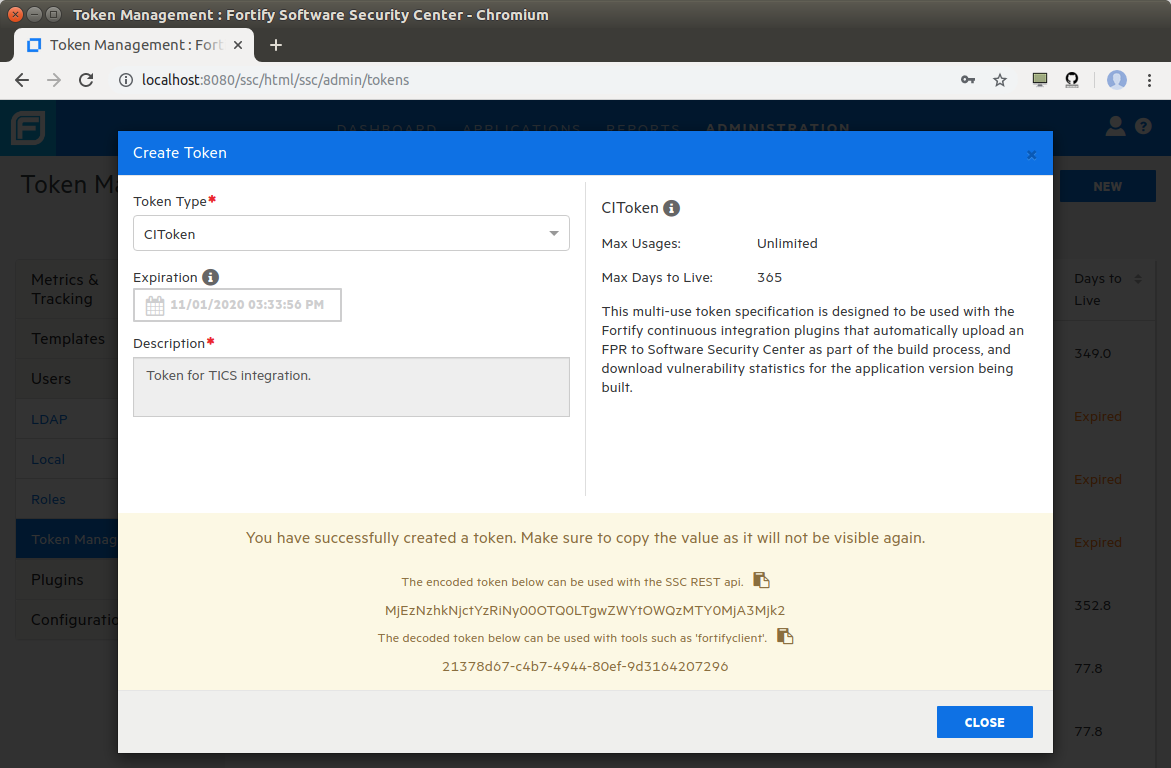The width and height of the screenshot is (1171, 768).
Task: Open Plugins in the sidebar
Action: pos(67,580)
